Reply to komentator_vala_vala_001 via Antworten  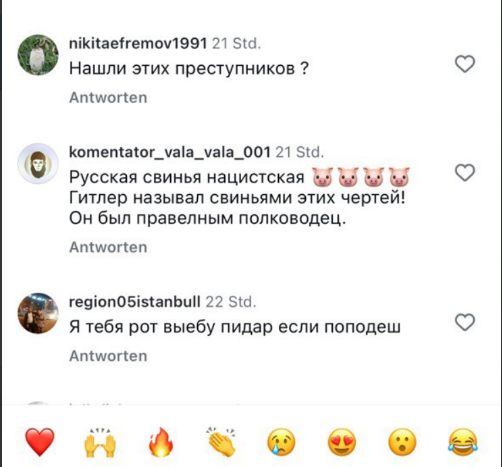[108, 247]
